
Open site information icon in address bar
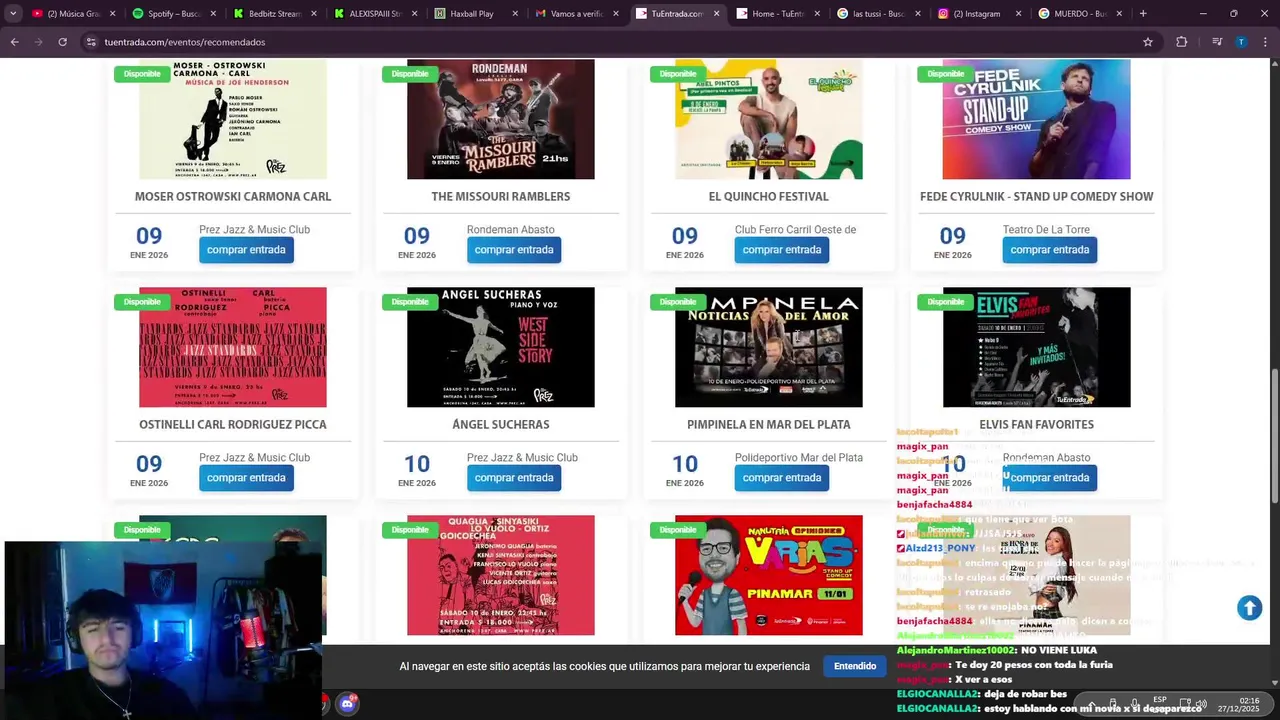pyautogui.click(x=91, y=42)
